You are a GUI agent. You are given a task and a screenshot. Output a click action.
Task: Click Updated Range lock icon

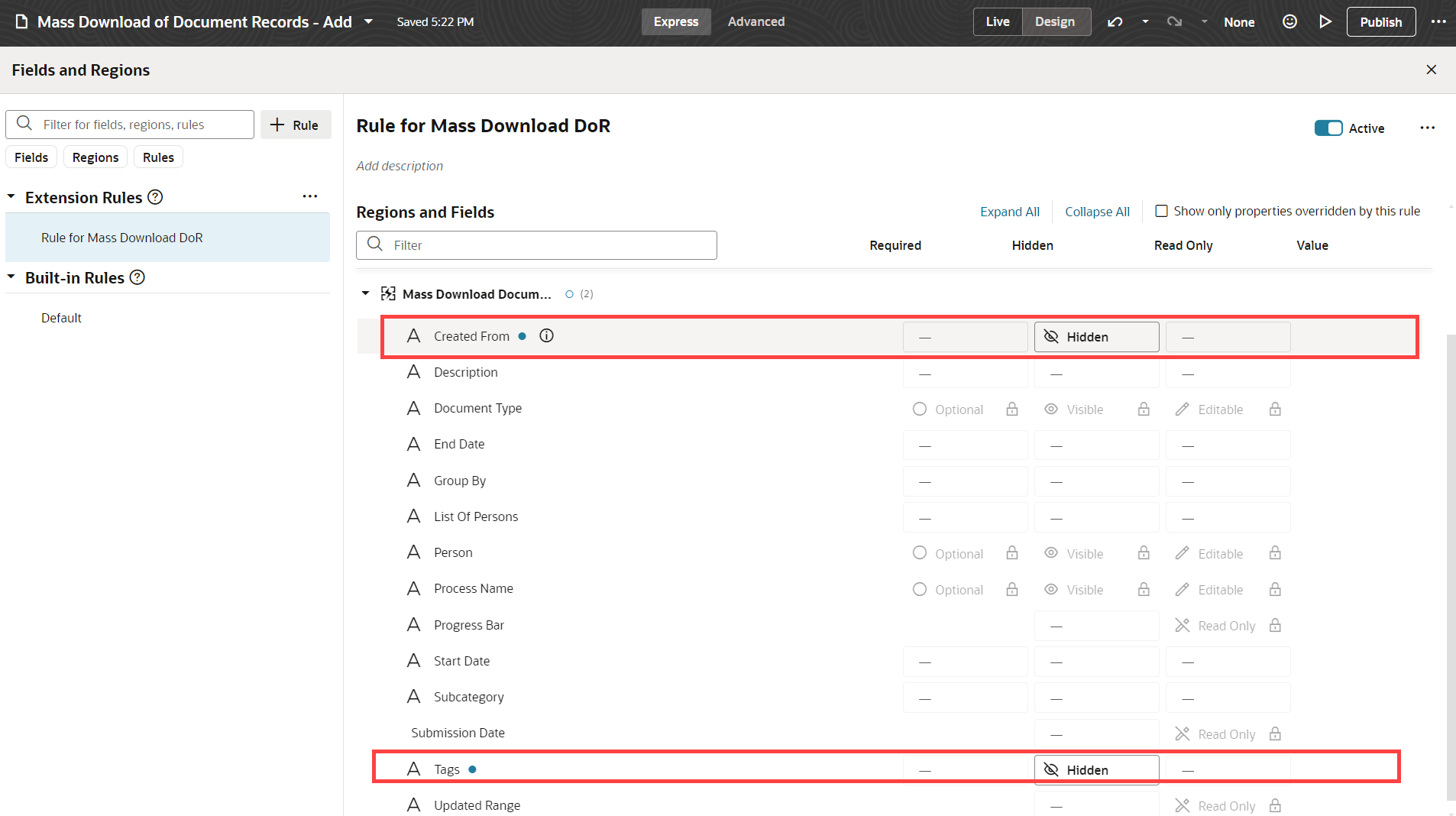tap(1275, 805)
